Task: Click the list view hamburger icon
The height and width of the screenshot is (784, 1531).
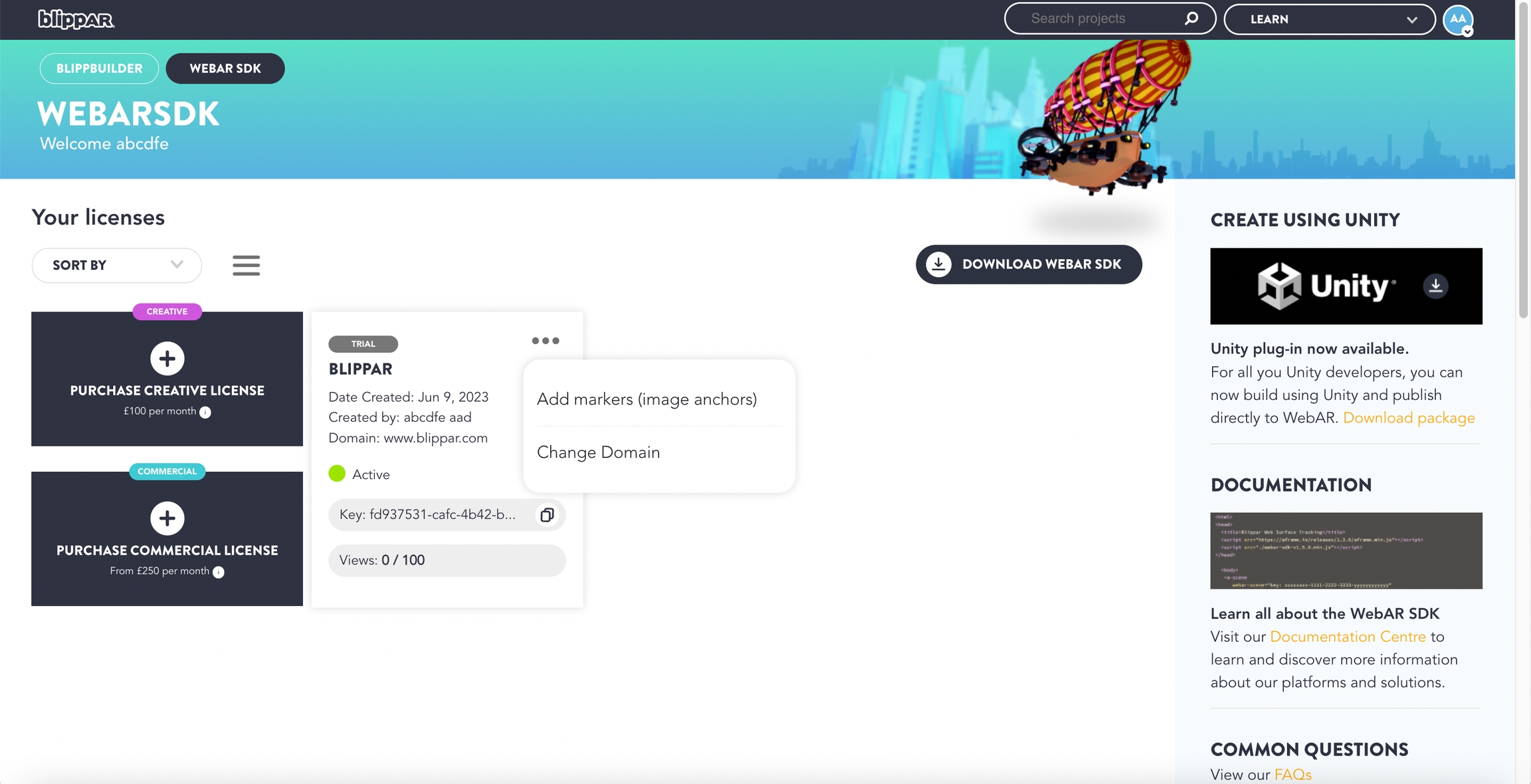Action: click(x=246, y=265)
